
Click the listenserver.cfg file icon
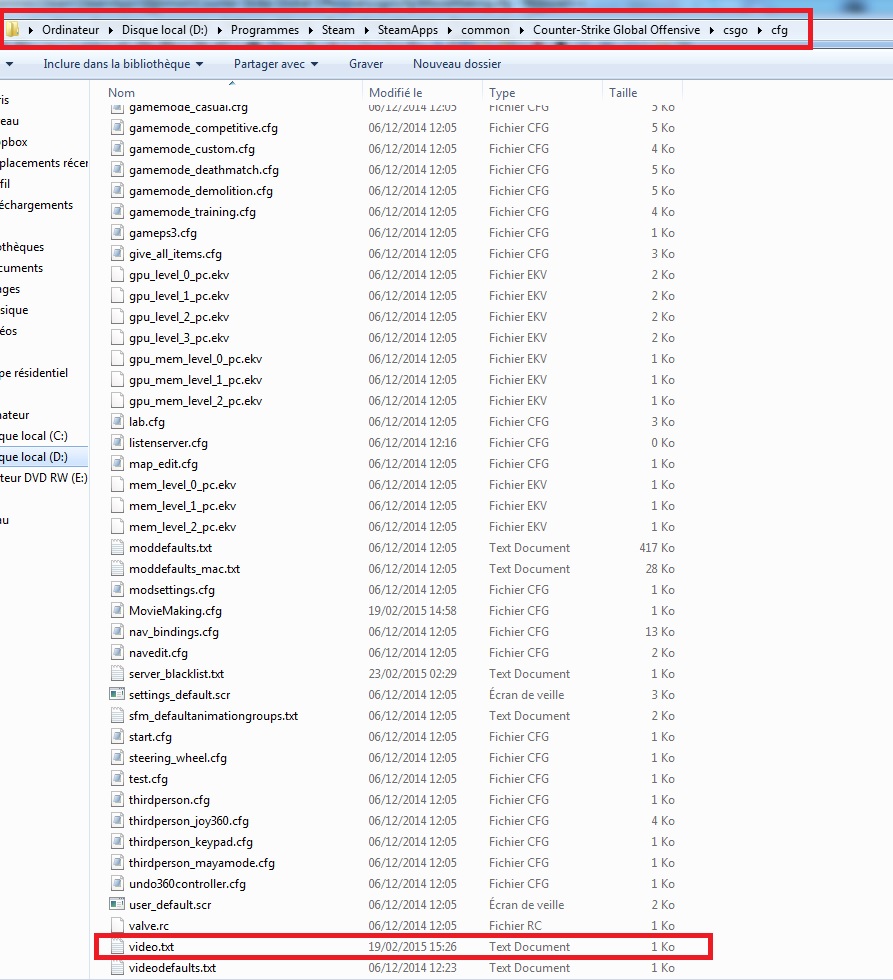tap(117, 442)
